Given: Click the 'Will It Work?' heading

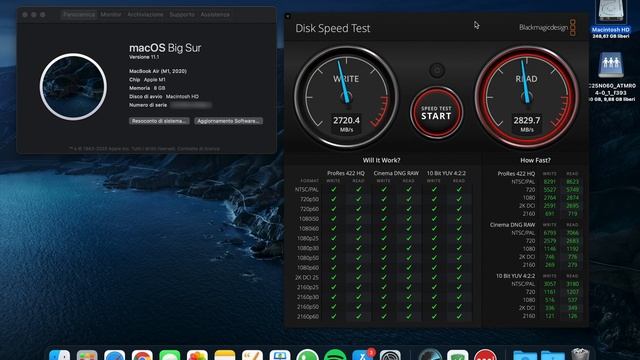Looking at the screenshot, I should (x=381, y=160).
